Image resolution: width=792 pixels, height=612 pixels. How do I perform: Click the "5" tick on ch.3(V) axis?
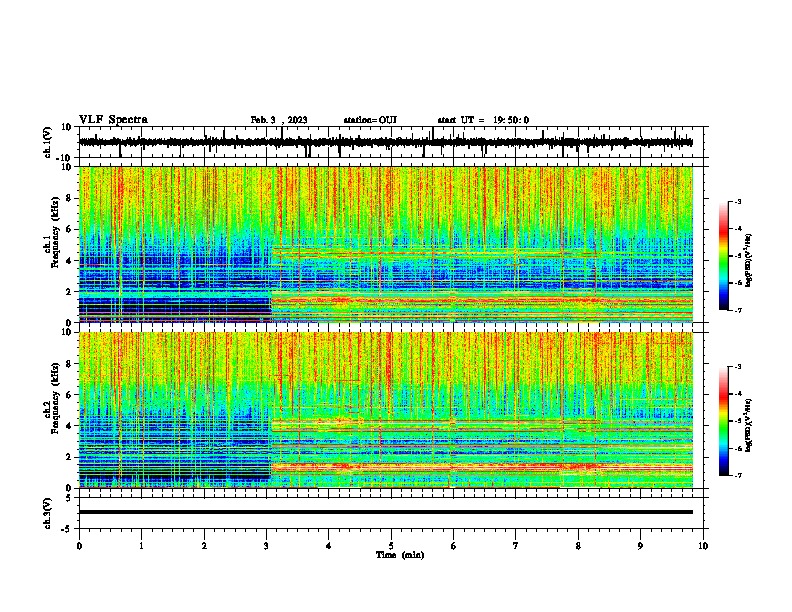coord(69,497)
